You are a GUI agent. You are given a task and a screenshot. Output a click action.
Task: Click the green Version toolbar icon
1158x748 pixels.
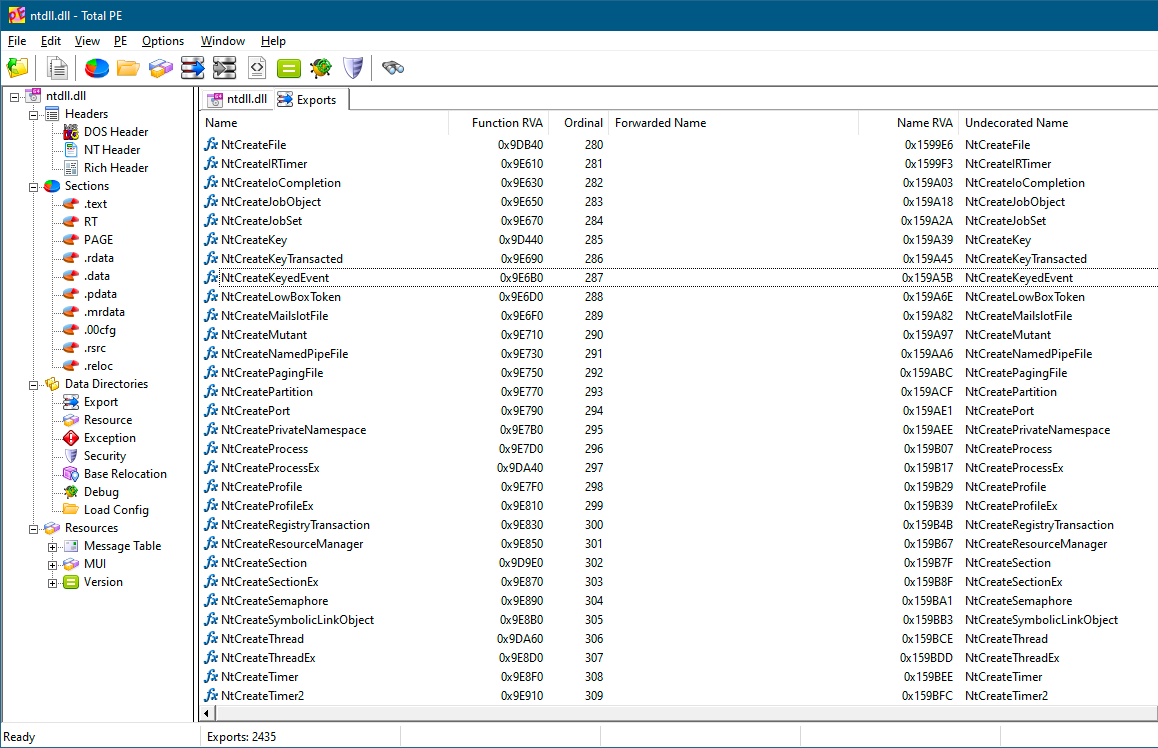pos(288,68)
